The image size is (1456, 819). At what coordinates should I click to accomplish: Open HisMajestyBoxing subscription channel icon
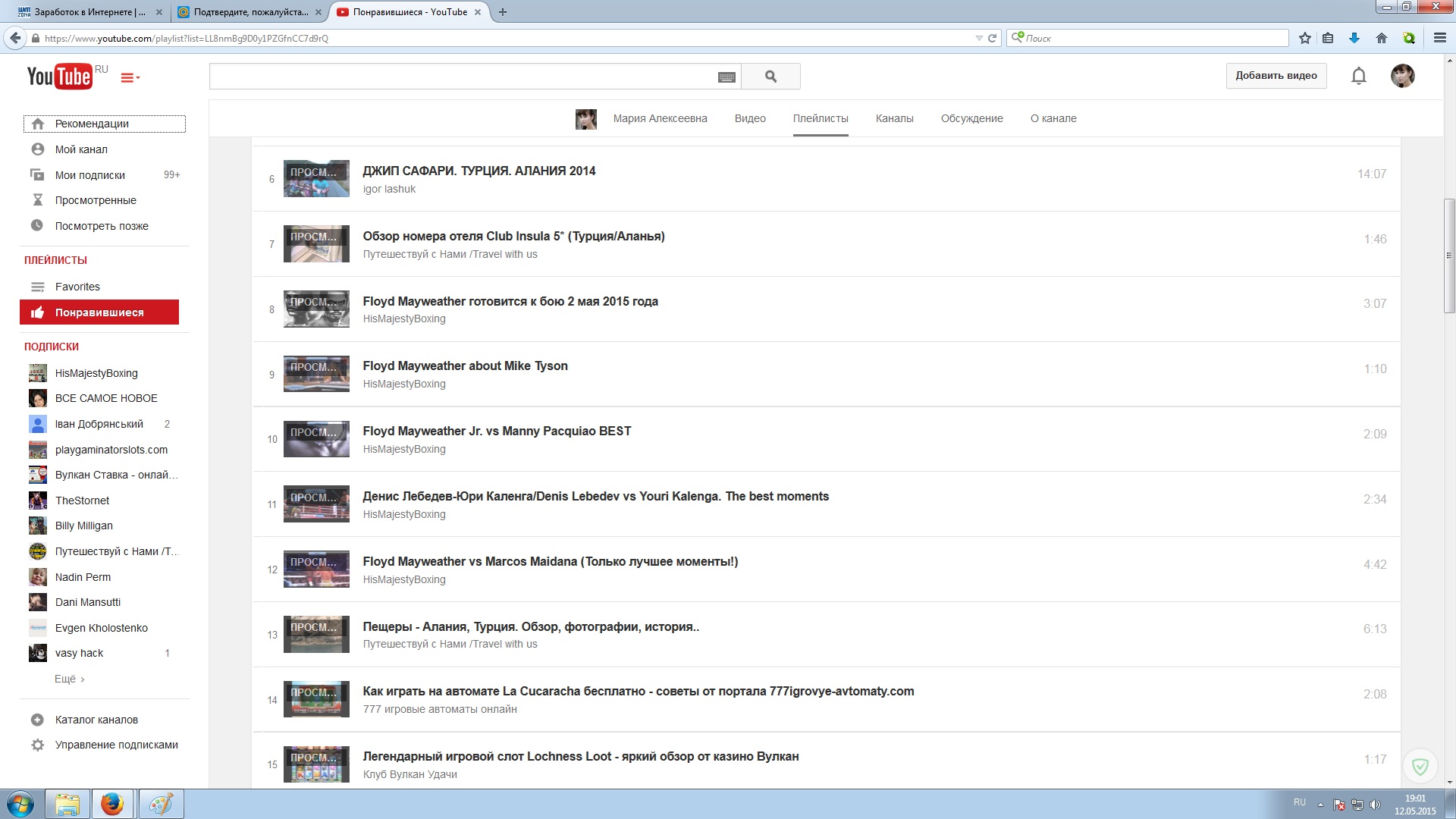click(x=38, y=373)
